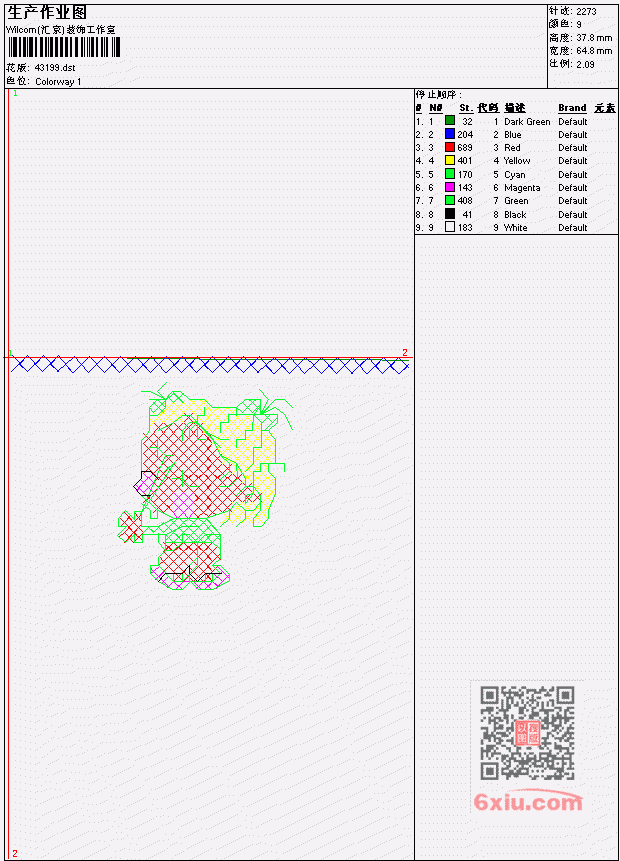The width and height of the screenshot is (620, 861).
Task: Select stitch count 204
Action: pyautogui.click(x=465, y=135)
